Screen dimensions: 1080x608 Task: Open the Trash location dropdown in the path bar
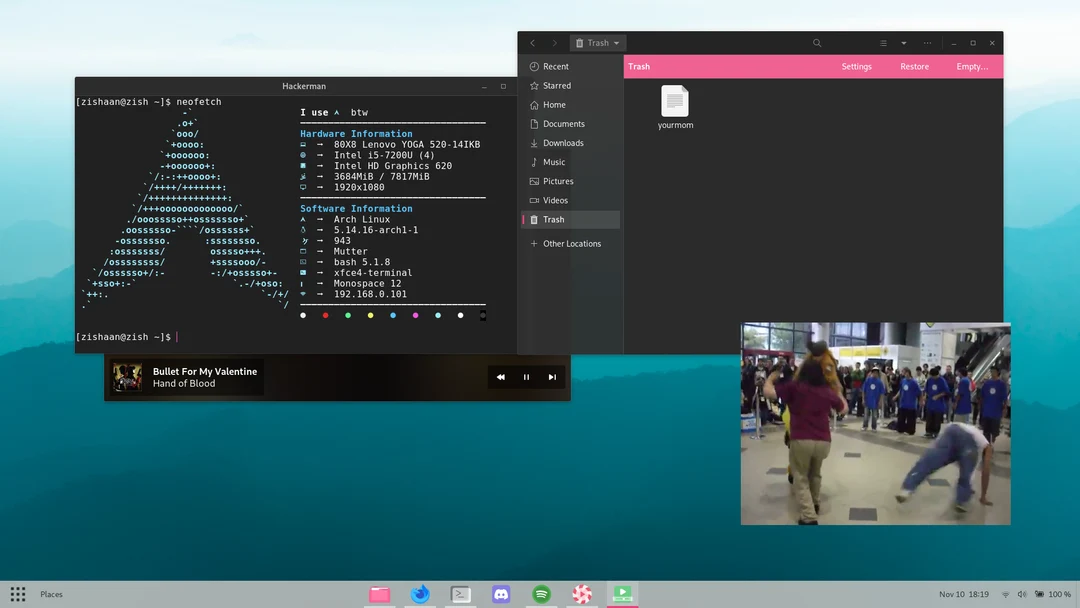coord(597,43)
